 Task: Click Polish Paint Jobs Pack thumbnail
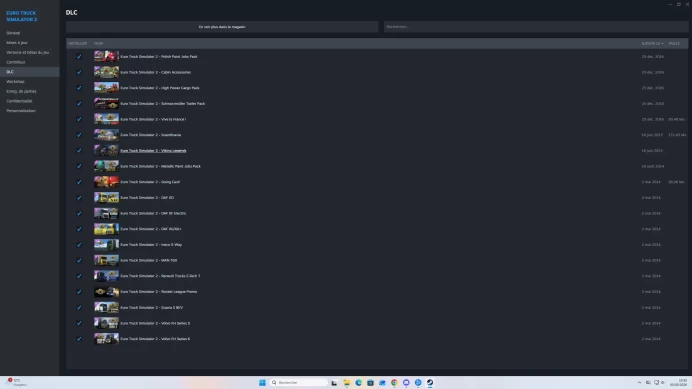(106, 57)
